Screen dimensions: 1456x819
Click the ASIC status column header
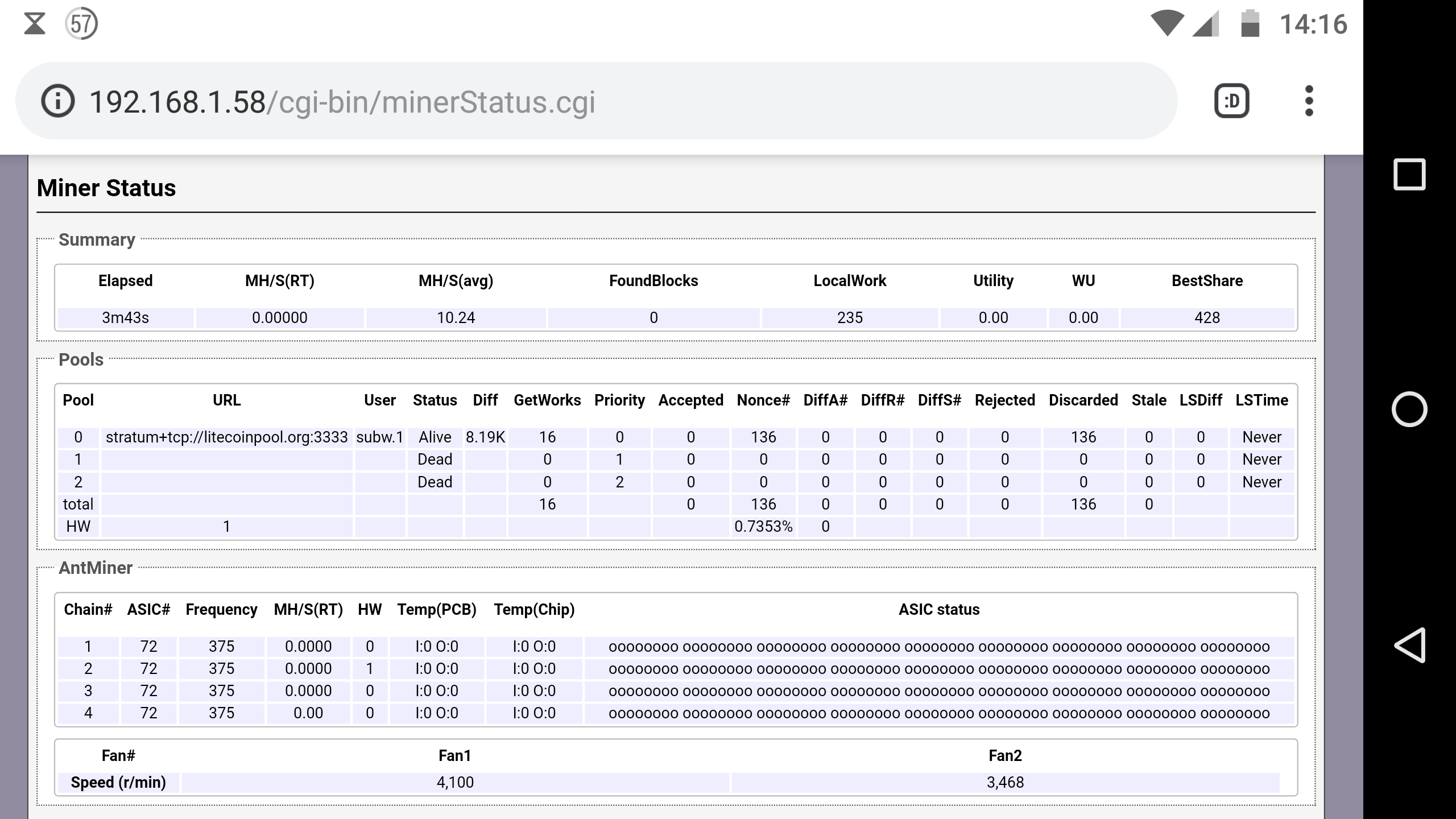[939, 609]
